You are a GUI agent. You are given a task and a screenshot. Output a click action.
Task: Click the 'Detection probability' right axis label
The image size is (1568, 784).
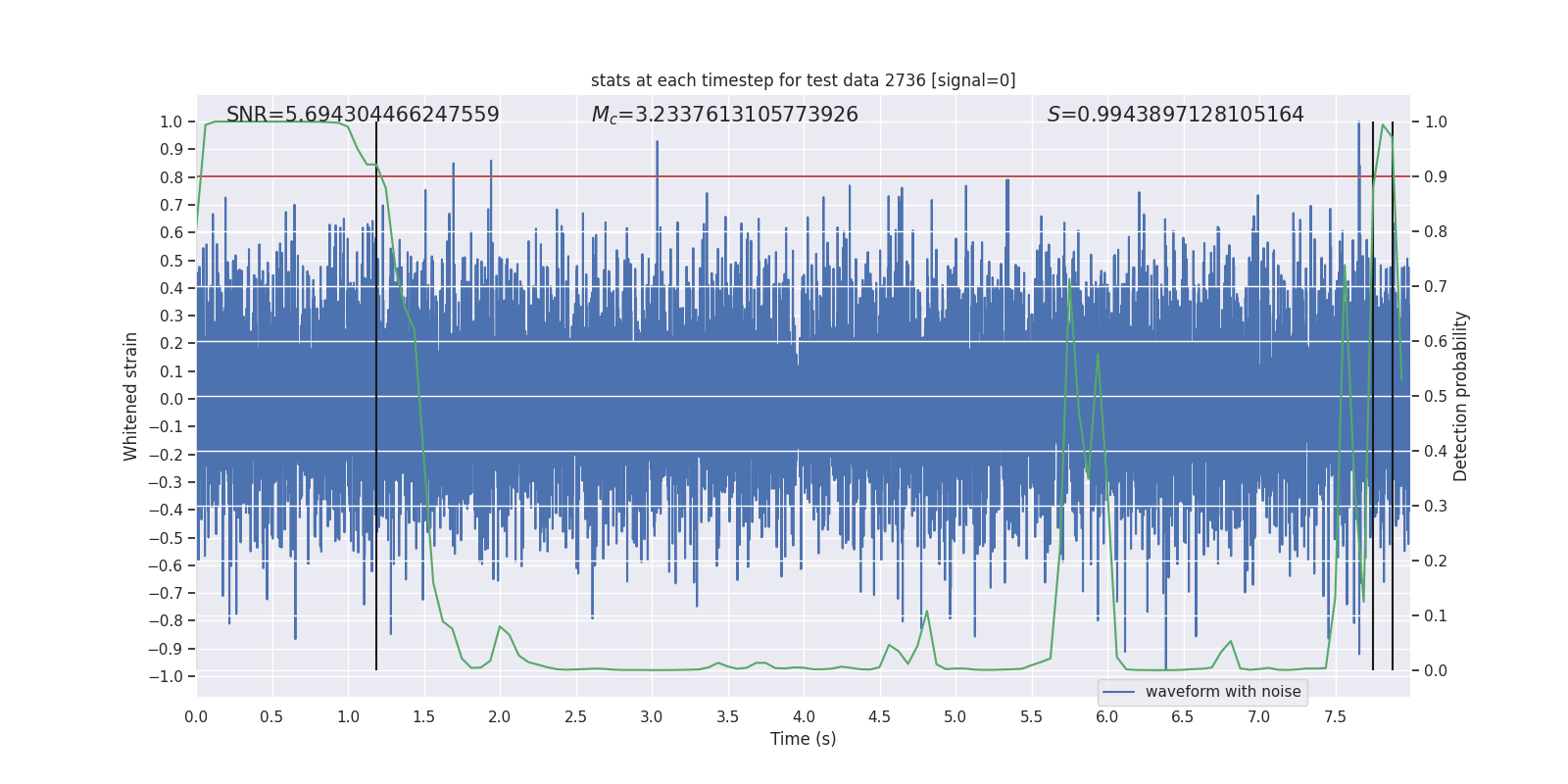[1461, 396]
